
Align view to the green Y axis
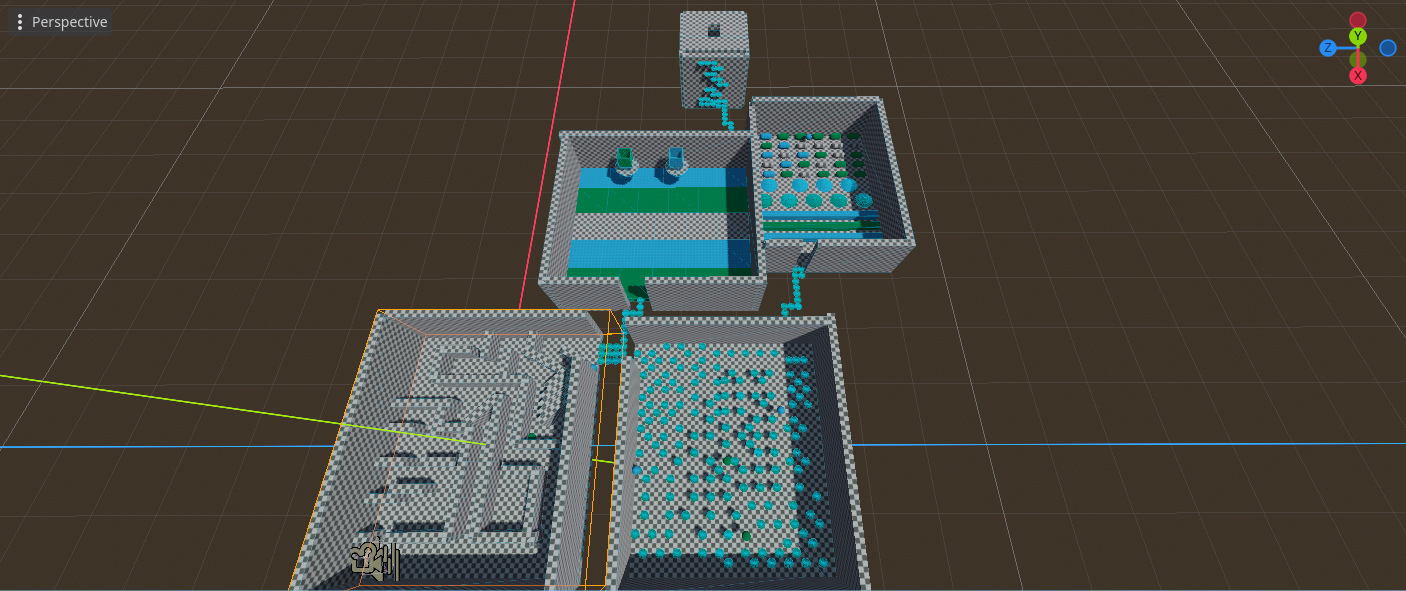(1358, 37)
